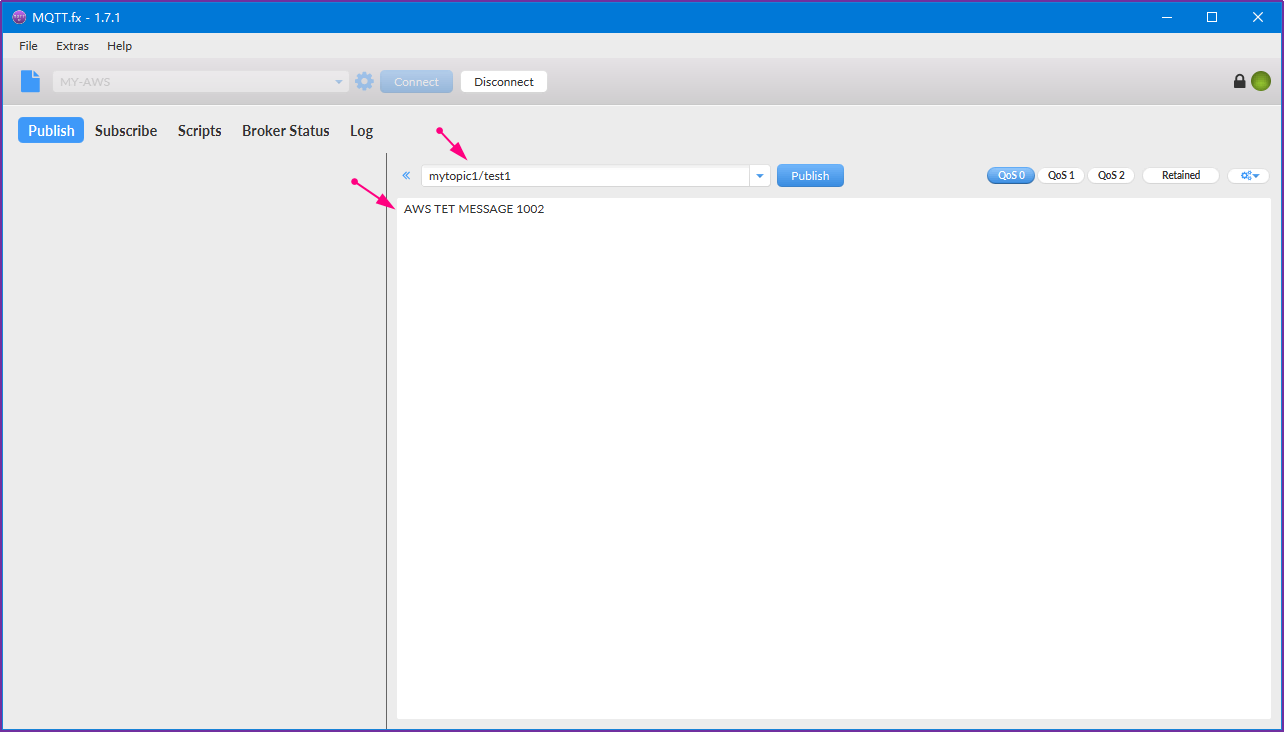1284x732 pixels.
Task: Switch to the Broker Status tab
Action: pos(286,131)
